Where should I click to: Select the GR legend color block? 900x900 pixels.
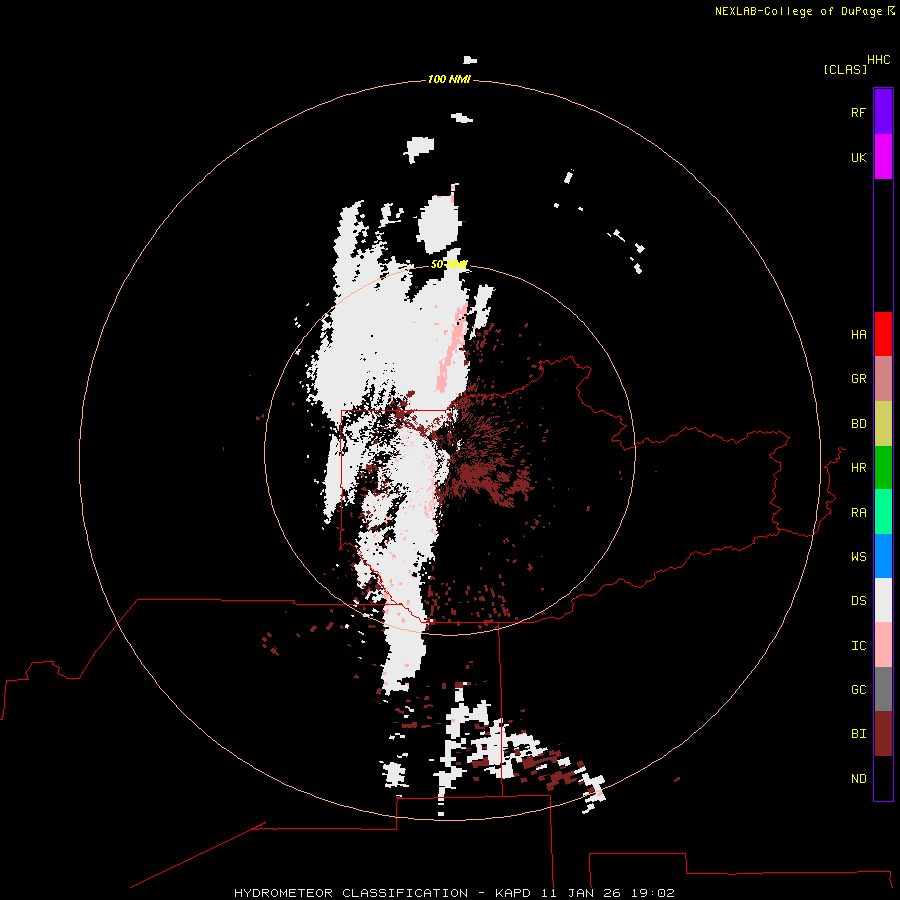(x=883, y=379)
